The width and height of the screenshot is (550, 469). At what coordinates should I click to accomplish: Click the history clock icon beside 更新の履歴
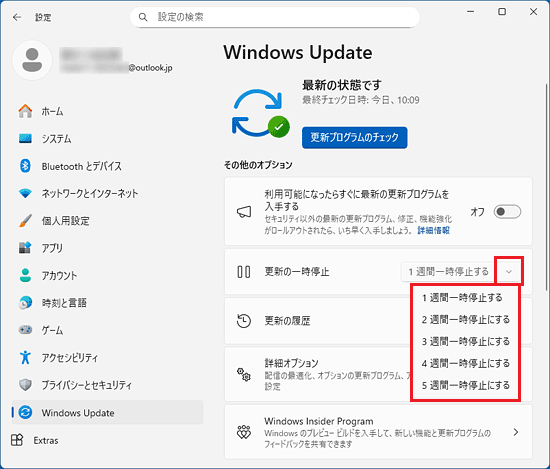(244, 321)
